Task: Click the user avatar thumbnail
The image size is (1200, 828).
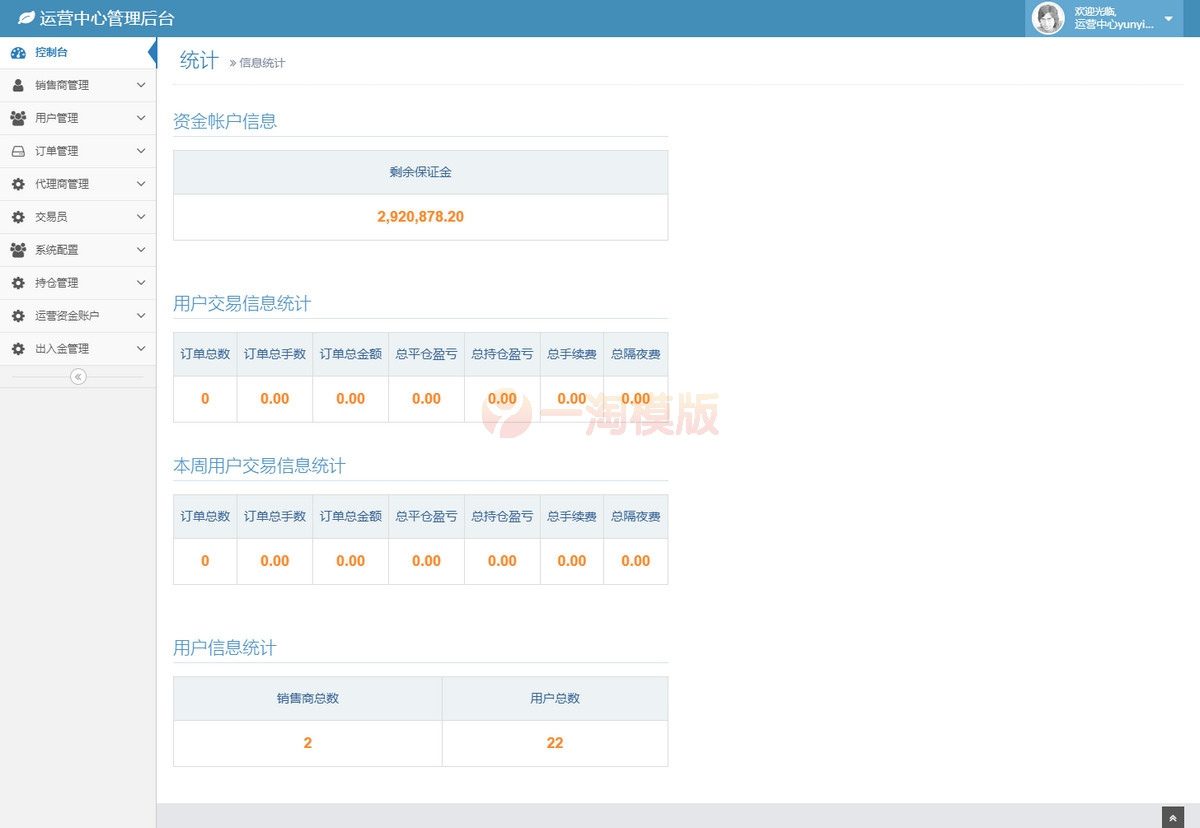Action: (1047, 18)
